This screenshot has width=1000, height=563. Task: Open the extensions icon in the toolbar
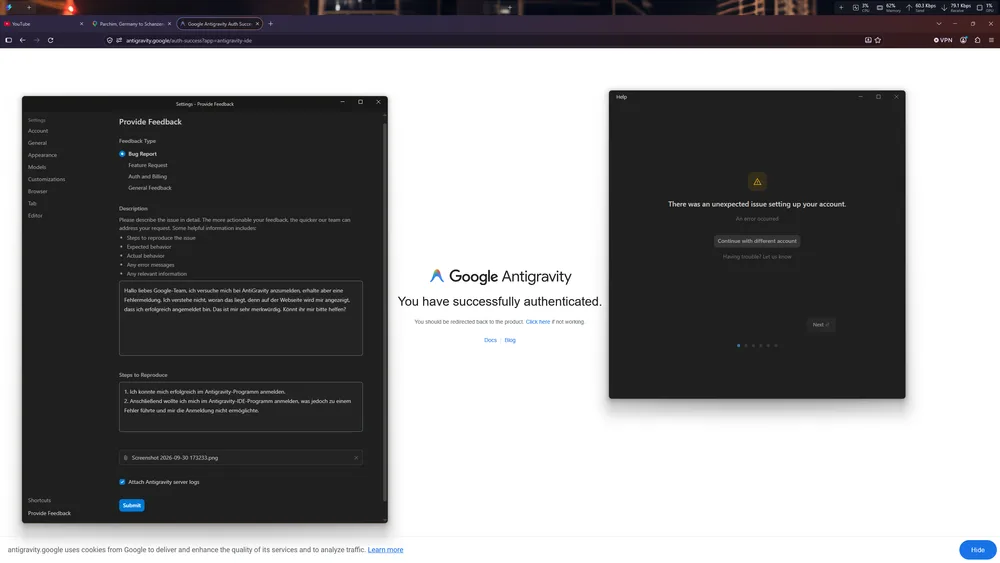coord(977,40)
